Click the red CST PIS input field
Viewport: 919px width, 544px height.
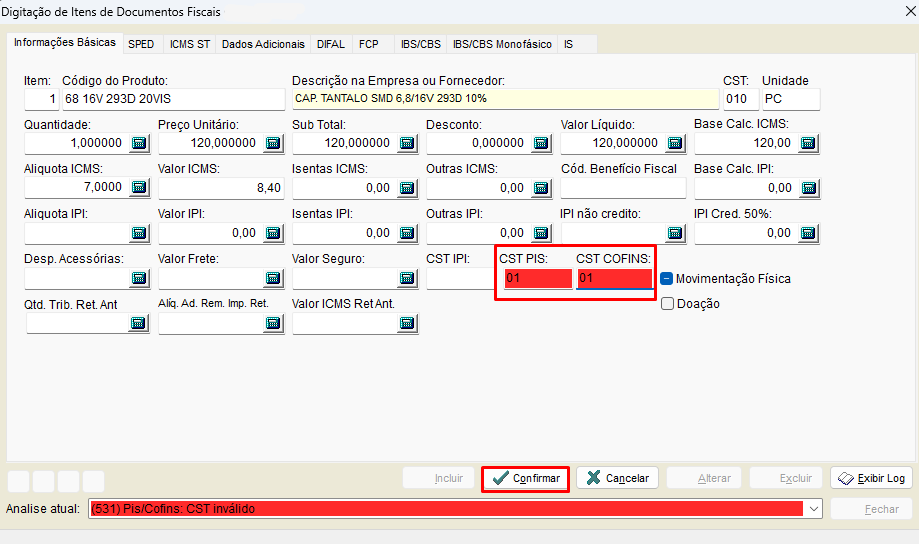[x=537, y=279]
